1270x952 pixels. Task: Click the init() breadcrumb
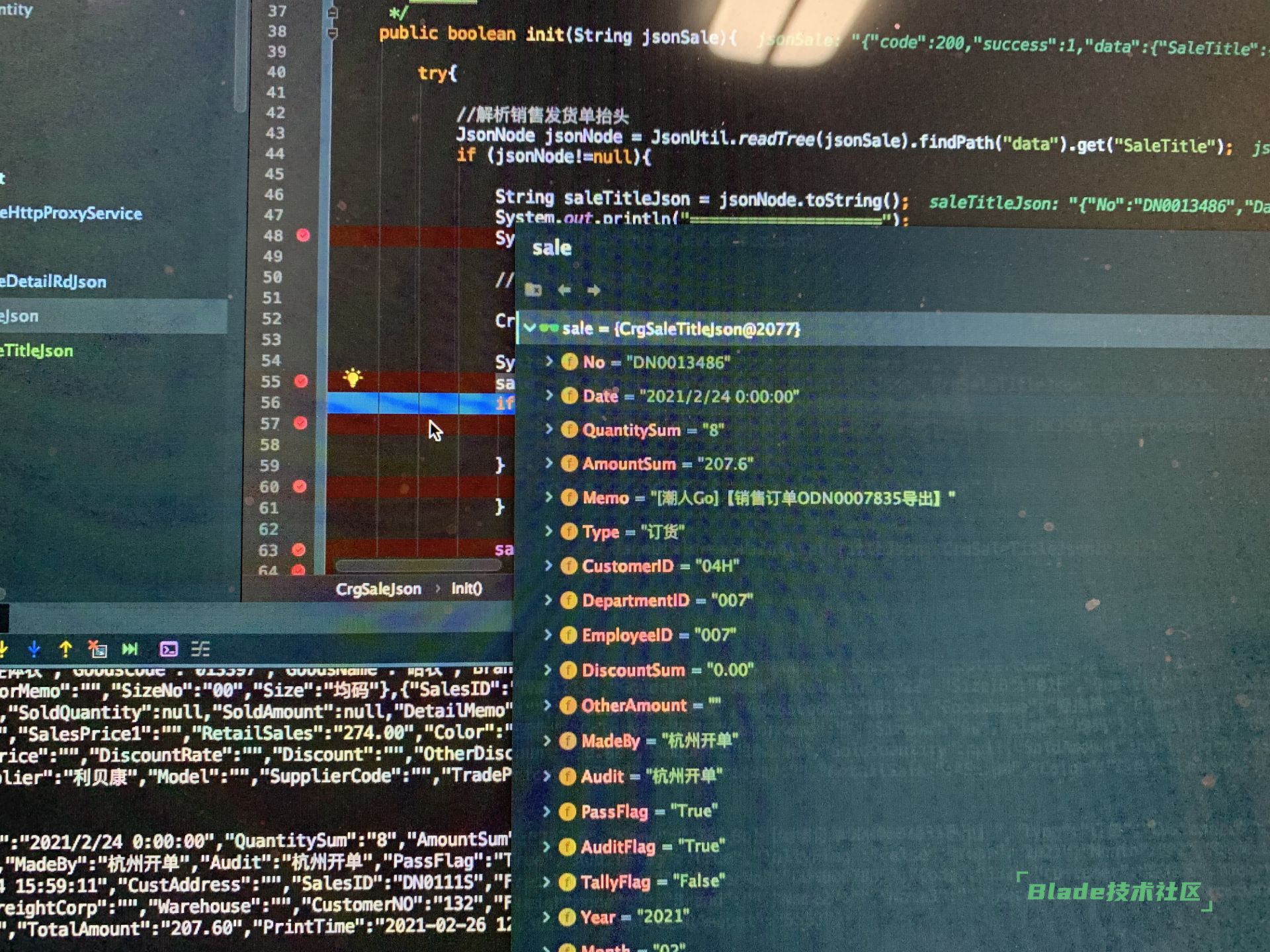[466, 588]
